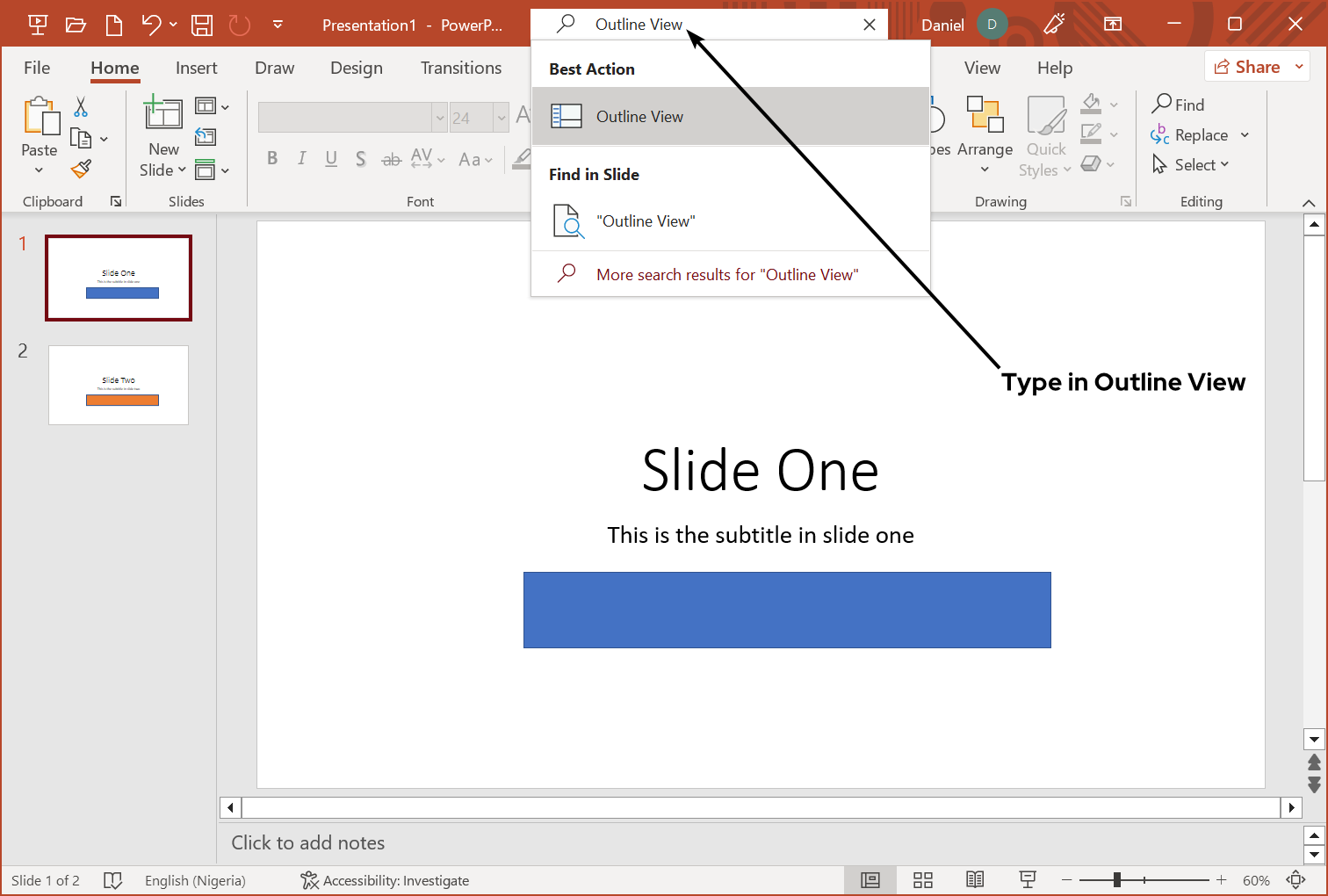
Task: Toggle Italic text formatting
Action: point(301,158)
